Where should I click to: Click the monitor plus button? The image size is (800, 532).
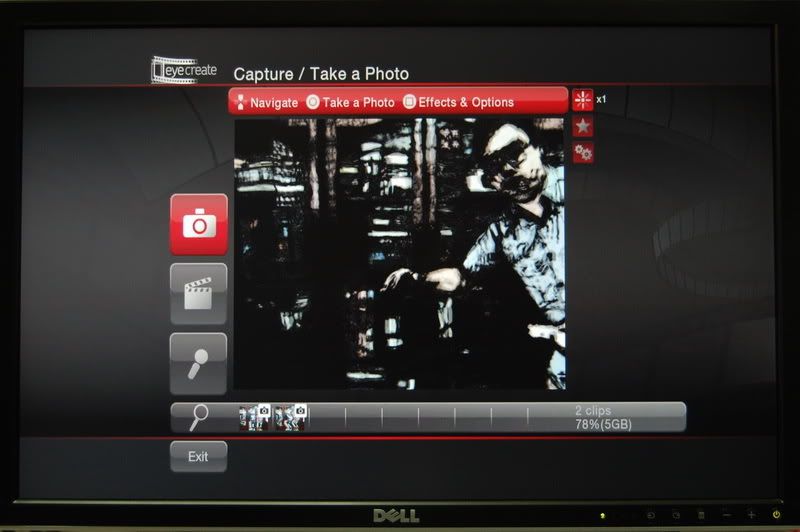751,515
